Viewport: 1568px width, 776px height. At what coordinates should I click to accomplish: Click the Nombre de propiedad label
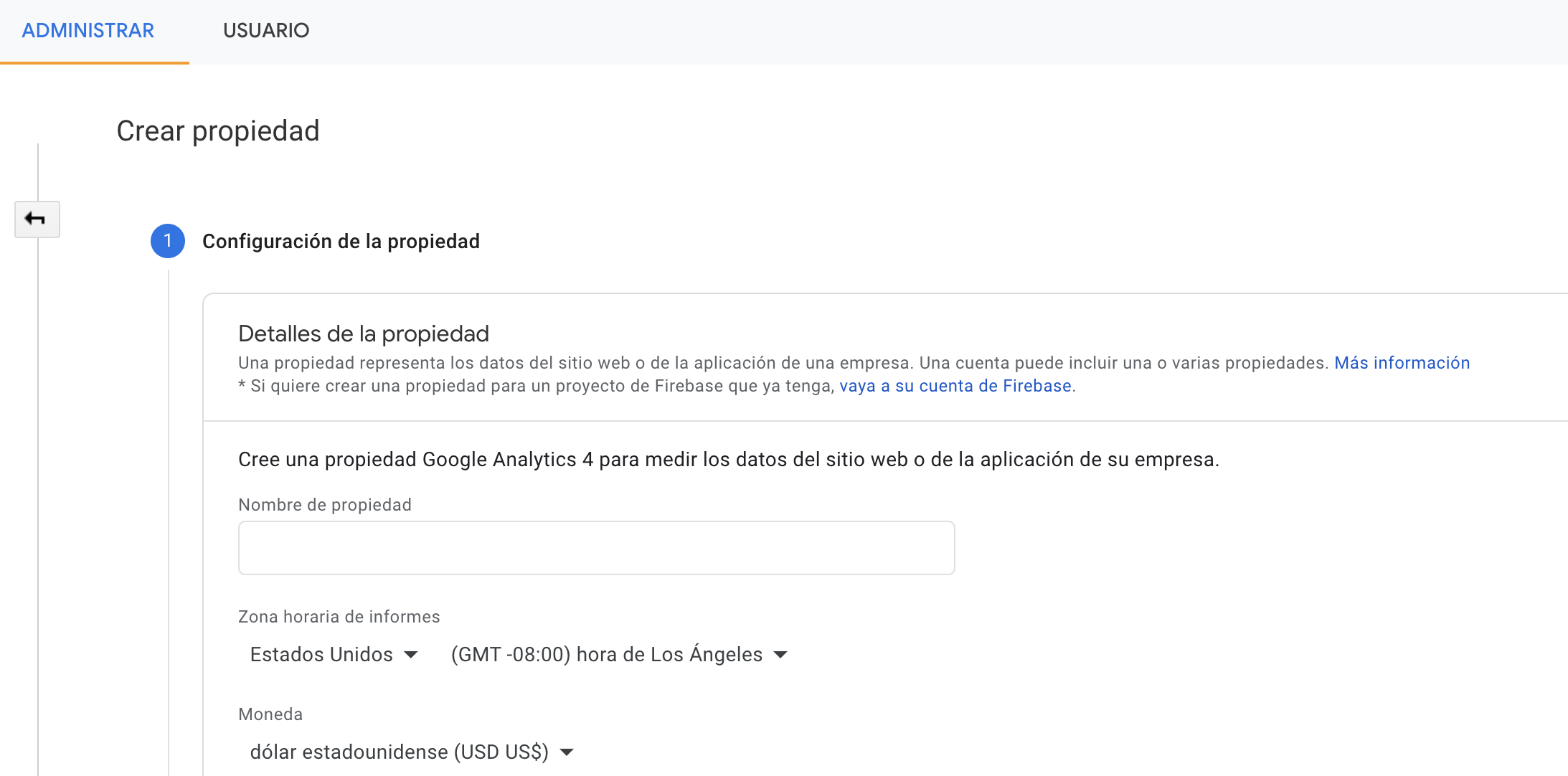point(325,505)
